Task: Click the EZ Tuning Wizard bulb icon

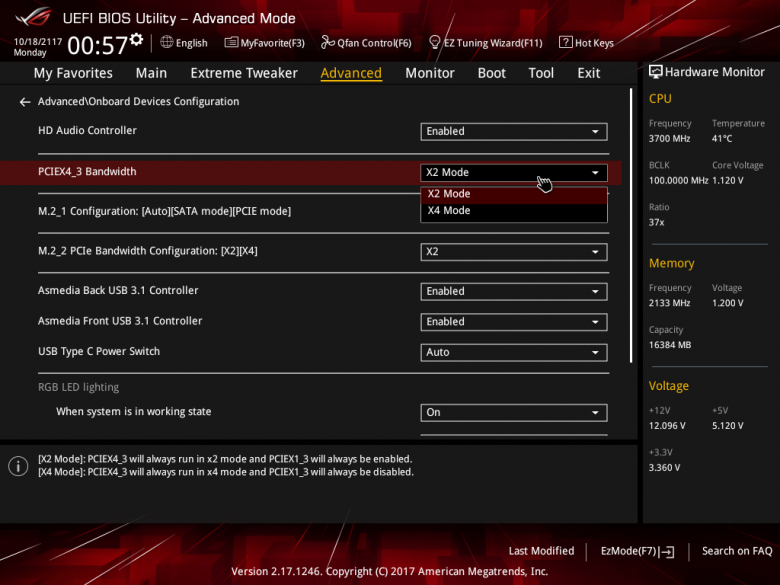Action: pos(434,43)
